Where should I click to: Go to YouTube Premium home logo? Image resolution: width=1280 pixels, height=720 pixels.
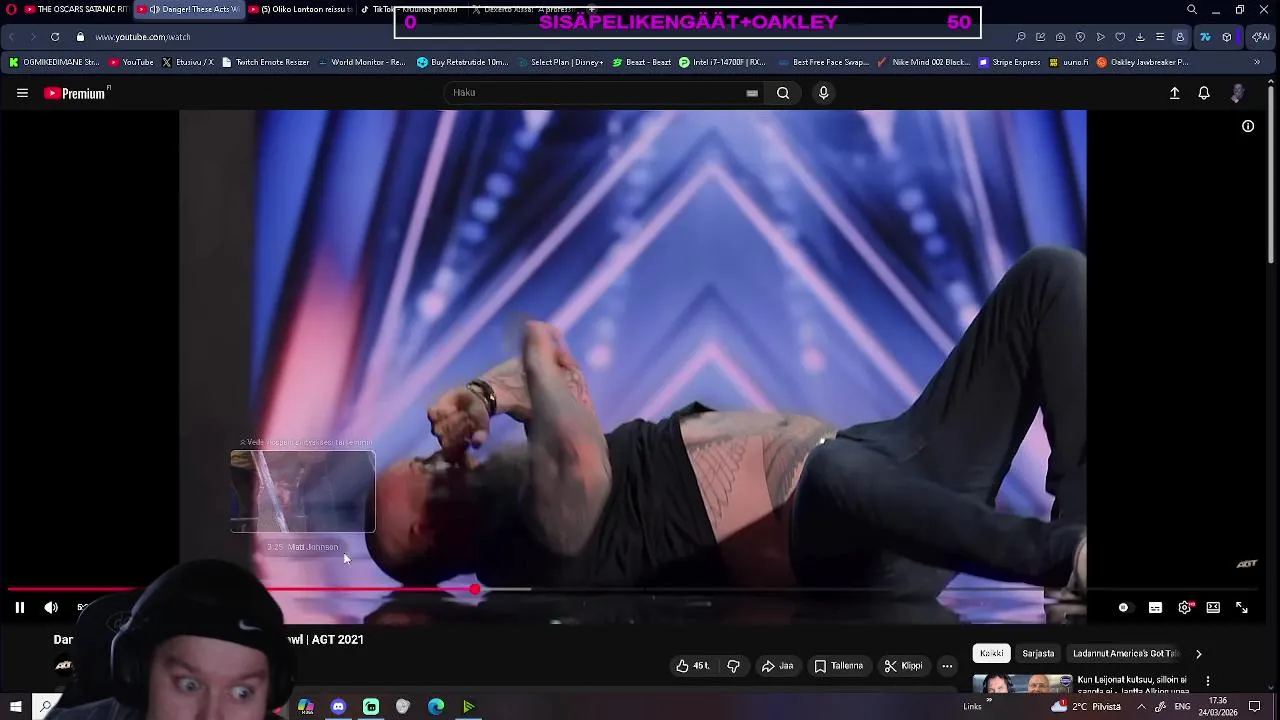[76, 93]
